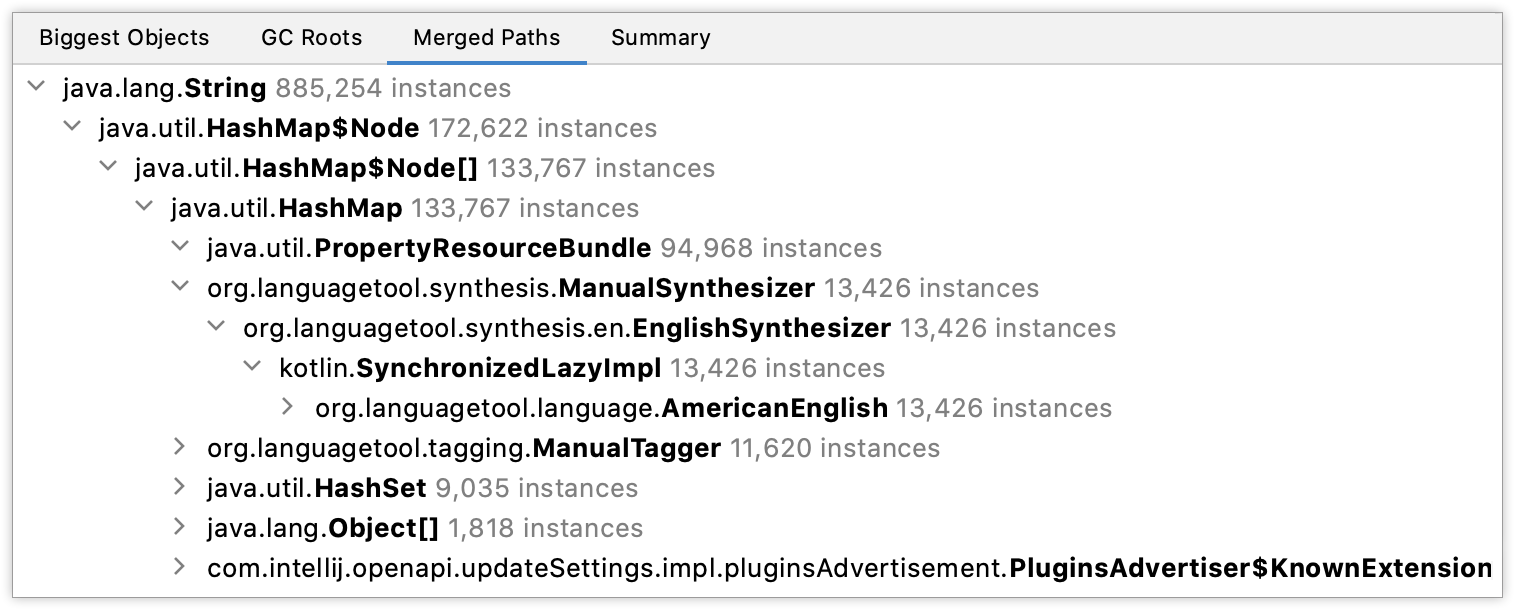This screenshot has height=610, width=1515.
Task: Collapse the EnglishSynthesizer entry
Action: (x=215, y=328)
